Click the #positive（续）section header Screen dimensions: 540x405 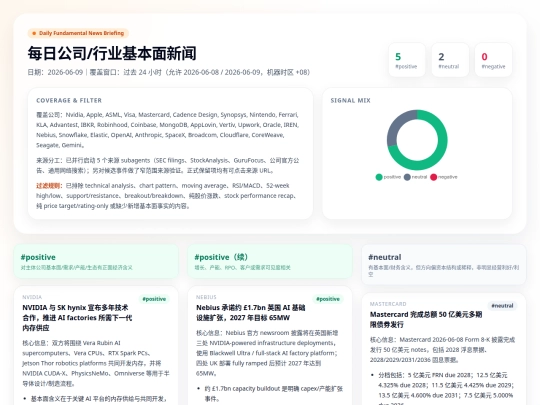(270, 261)
